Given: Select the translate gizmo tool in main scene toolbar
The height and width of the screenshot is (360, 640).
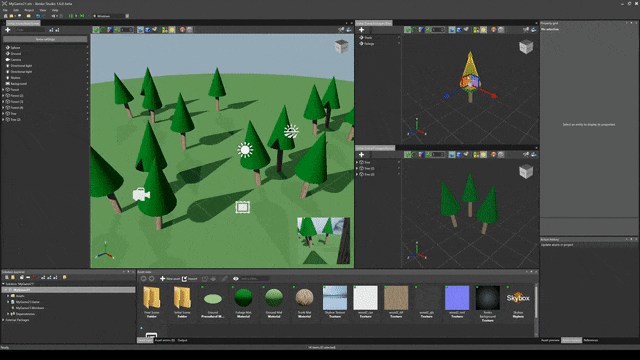Looking at the screenshot, I should coord(96,30).
